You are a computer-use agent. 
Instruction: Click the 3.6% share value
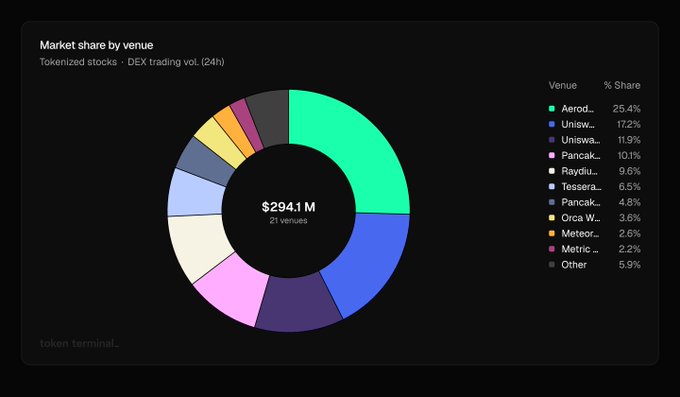(x=630, y=218)
